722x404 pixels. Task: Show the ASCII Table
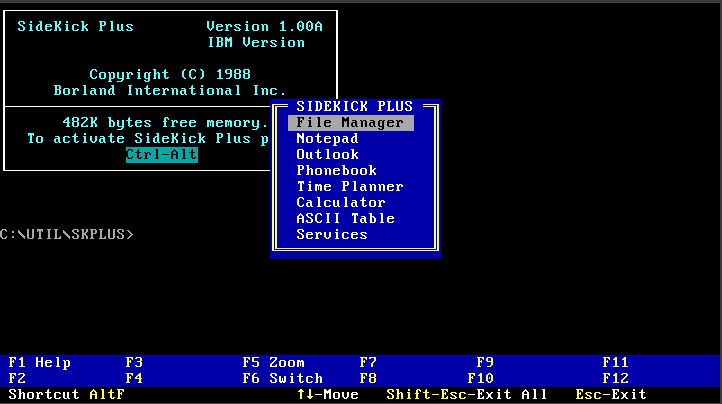click(x=345, y=219)
